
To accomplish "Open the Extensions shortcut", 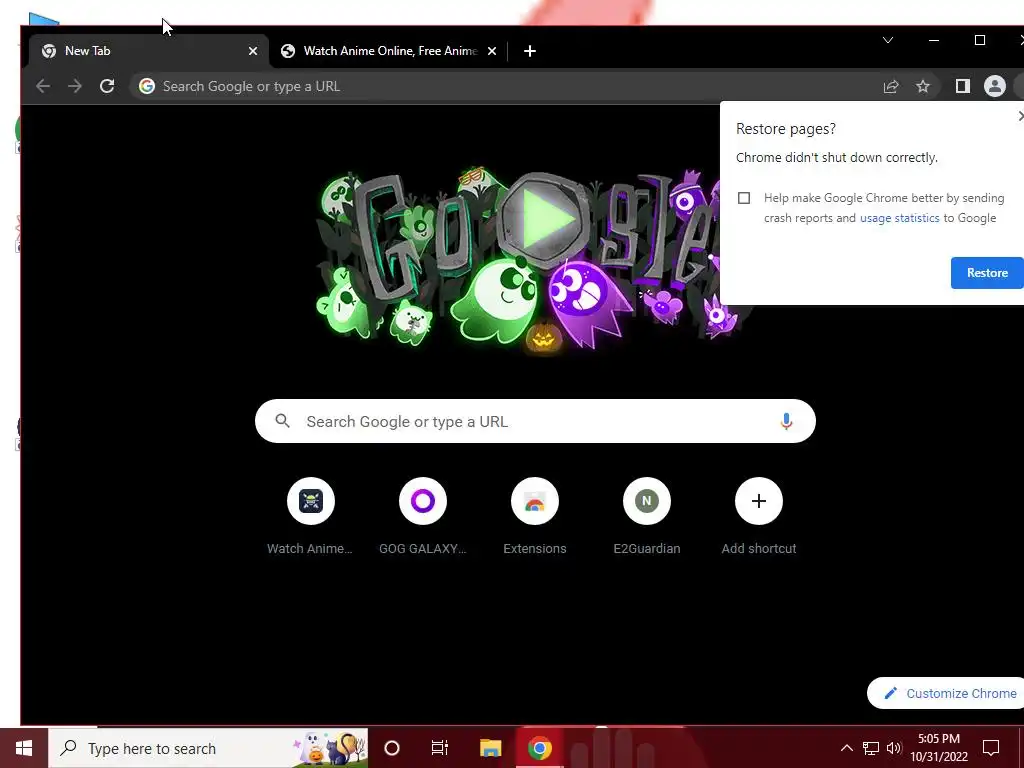I will point(535,516).
